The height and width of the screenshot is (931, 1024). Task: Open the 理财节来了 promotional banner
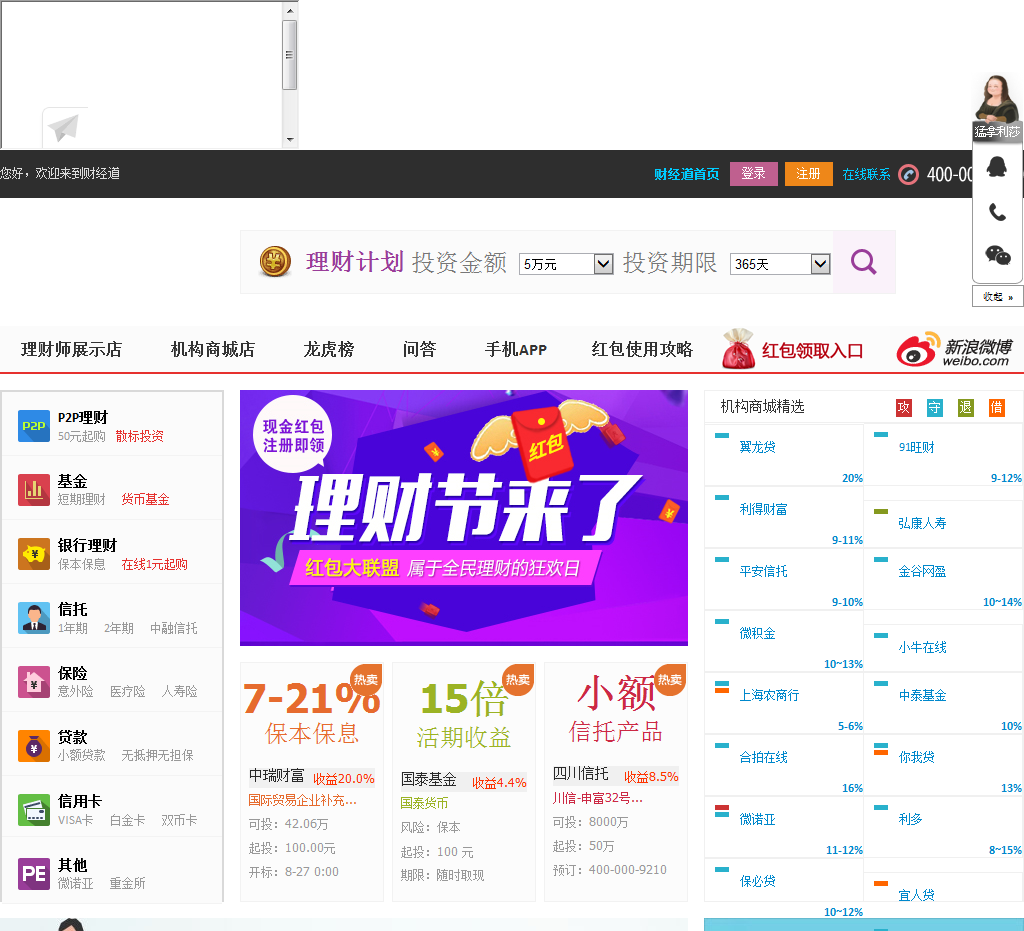pyautogui.click(x=464, y=518)
